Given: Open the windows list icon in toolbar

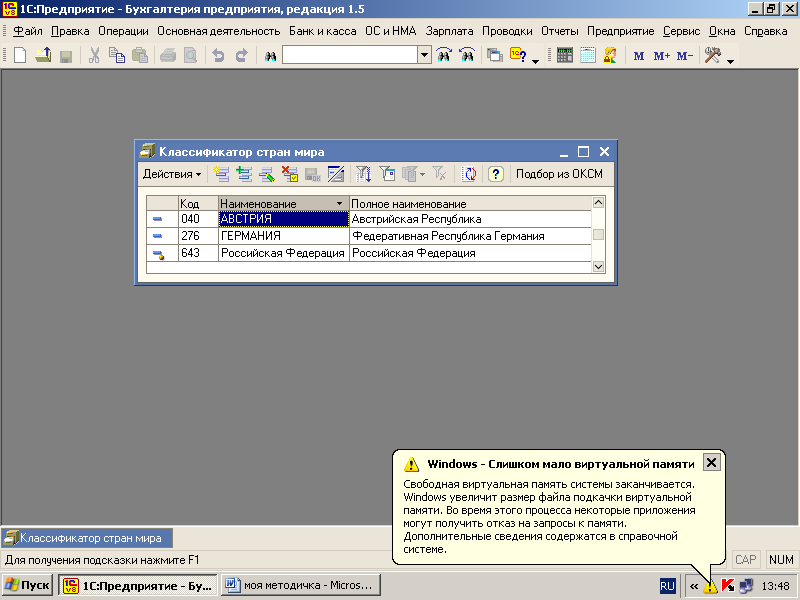Looking at the screenshot, I should [494, 55].
